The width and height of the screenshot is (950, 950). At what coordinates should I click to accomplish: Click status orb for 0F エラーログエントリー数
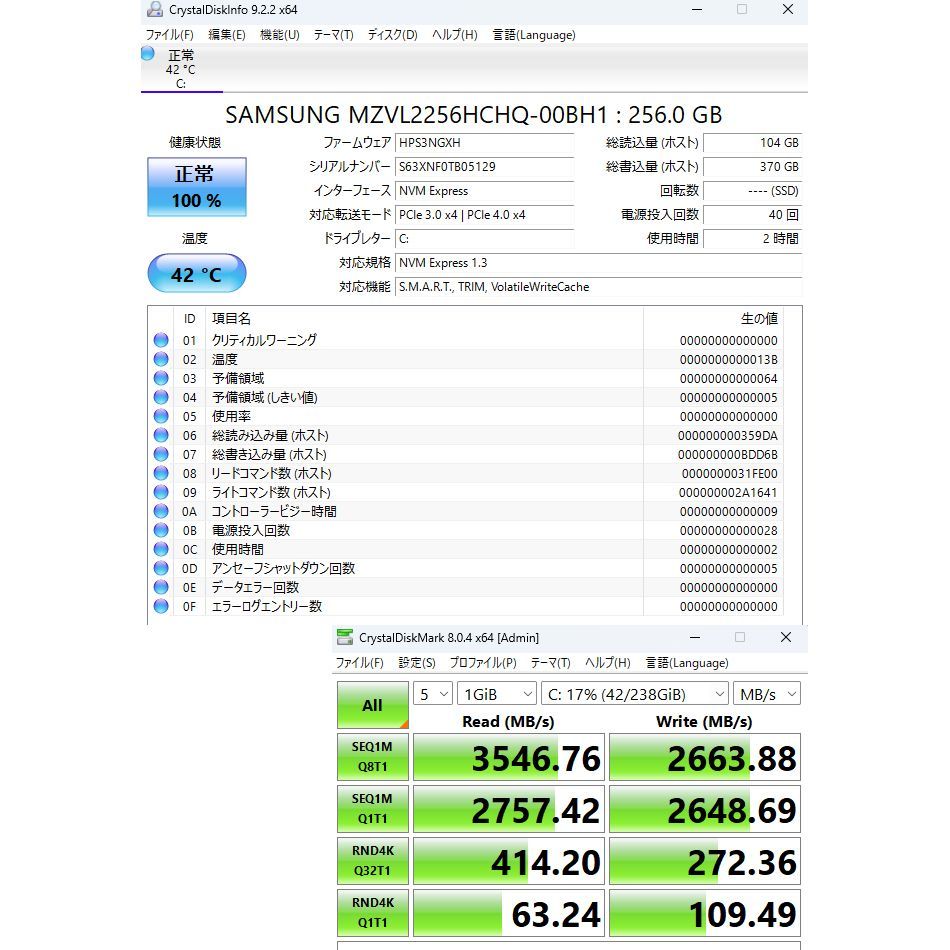(x=161, y=606)
